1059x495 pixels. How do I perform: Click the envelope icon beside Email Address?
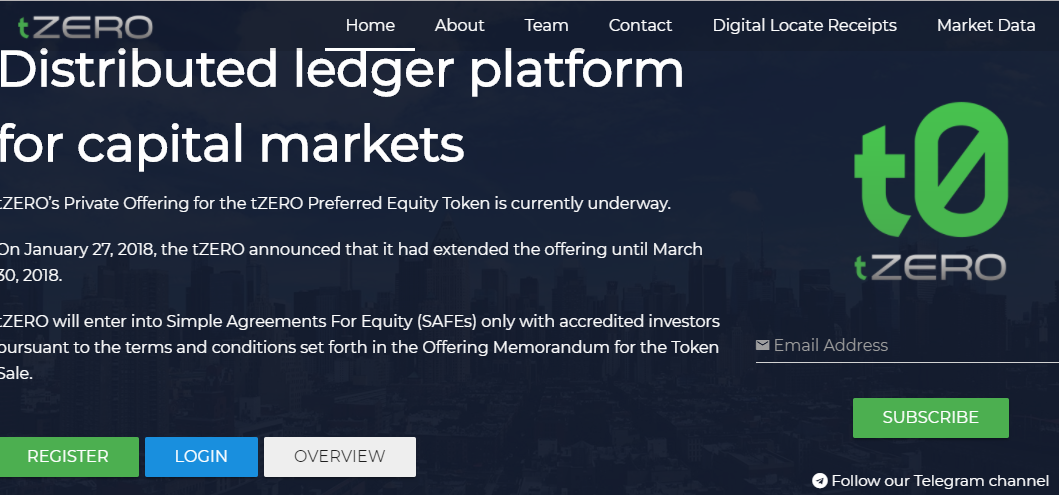[x=763, y=346]
